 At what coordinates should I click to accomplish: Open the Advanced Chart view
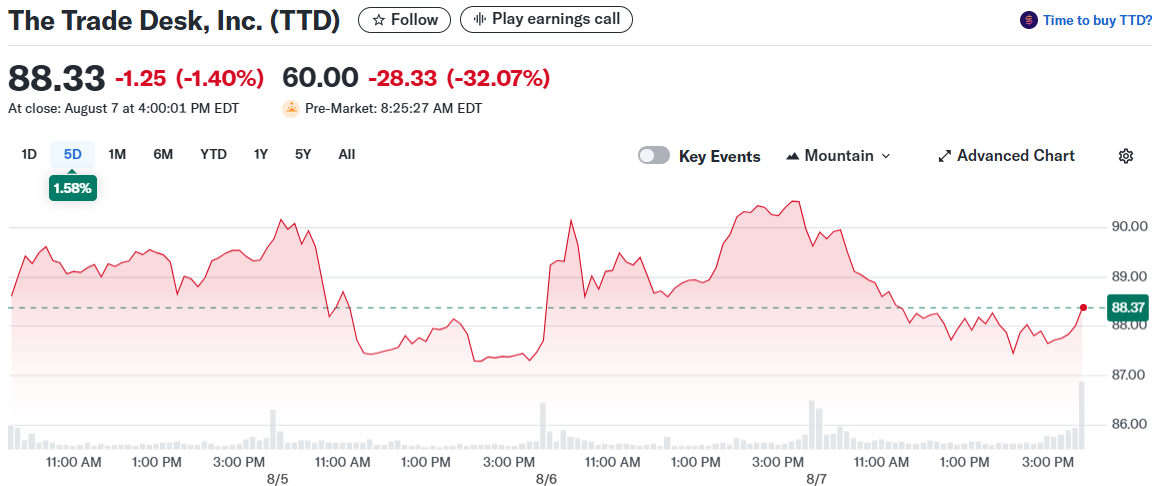pos(1006,156)
